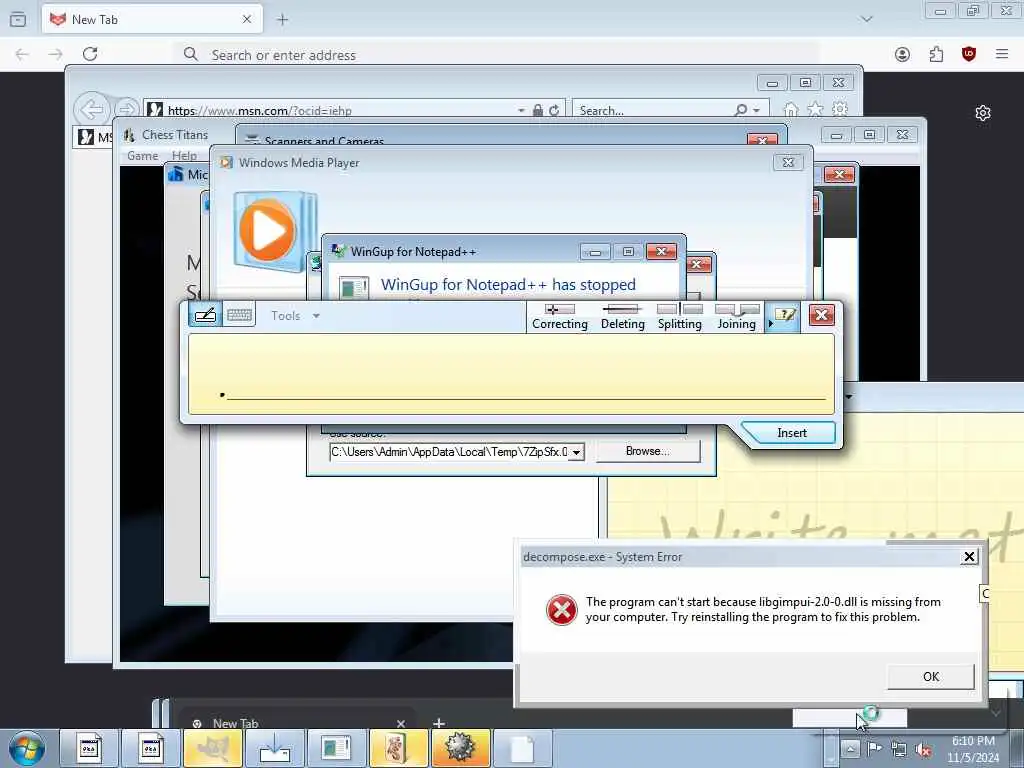Show the Deleting gesture demonstration
1024x768 pixels.
(622, 317)
